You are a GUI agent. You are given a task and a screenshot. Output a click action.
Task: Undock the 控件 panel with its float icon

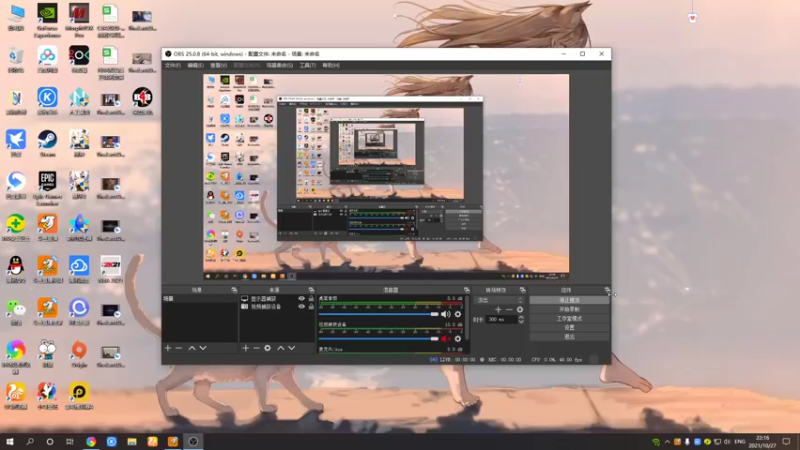pyautogui.click(x=607, y=290)
